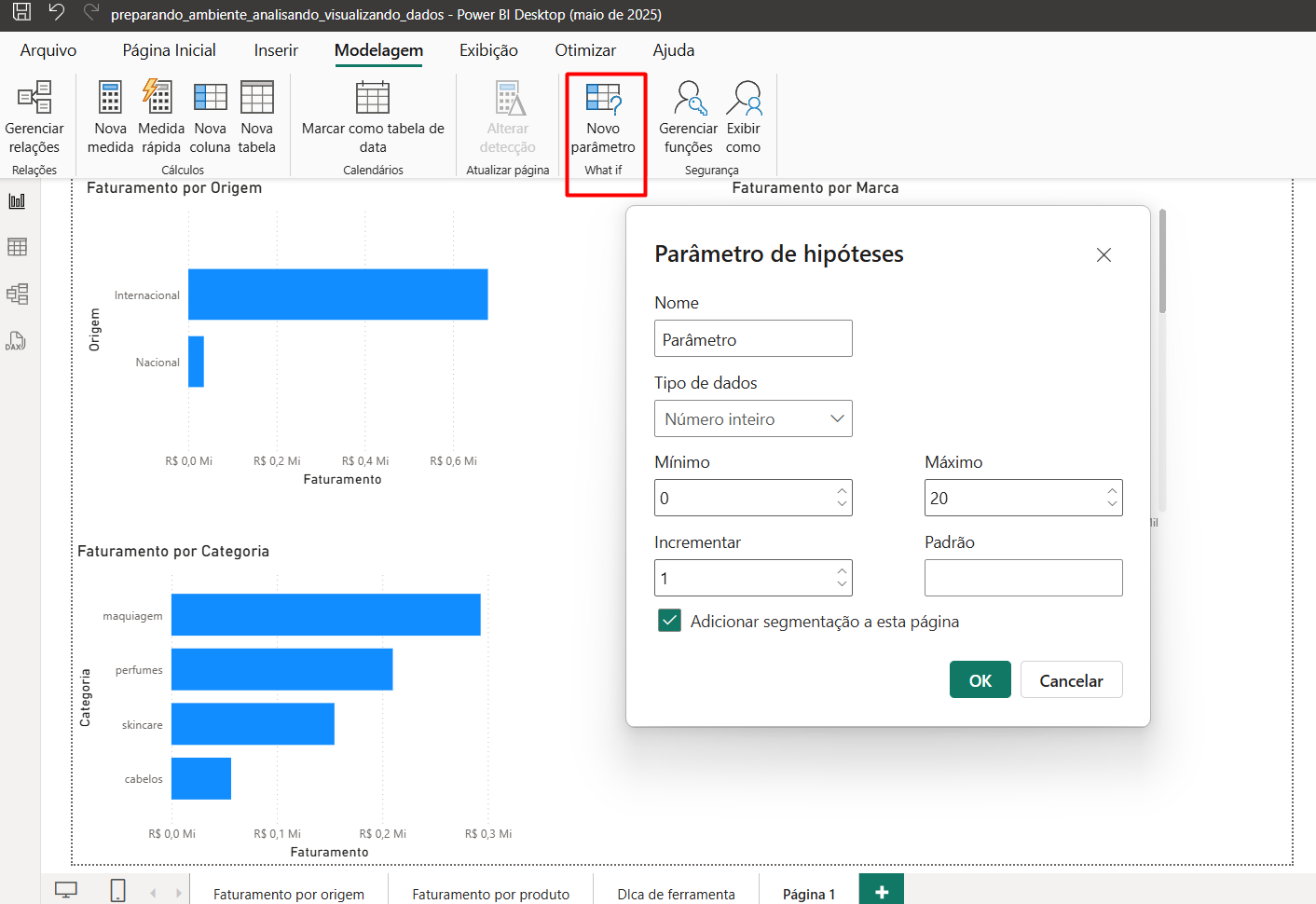
Task: Open Faturamento por produto page tab
Action: (490, 894)
